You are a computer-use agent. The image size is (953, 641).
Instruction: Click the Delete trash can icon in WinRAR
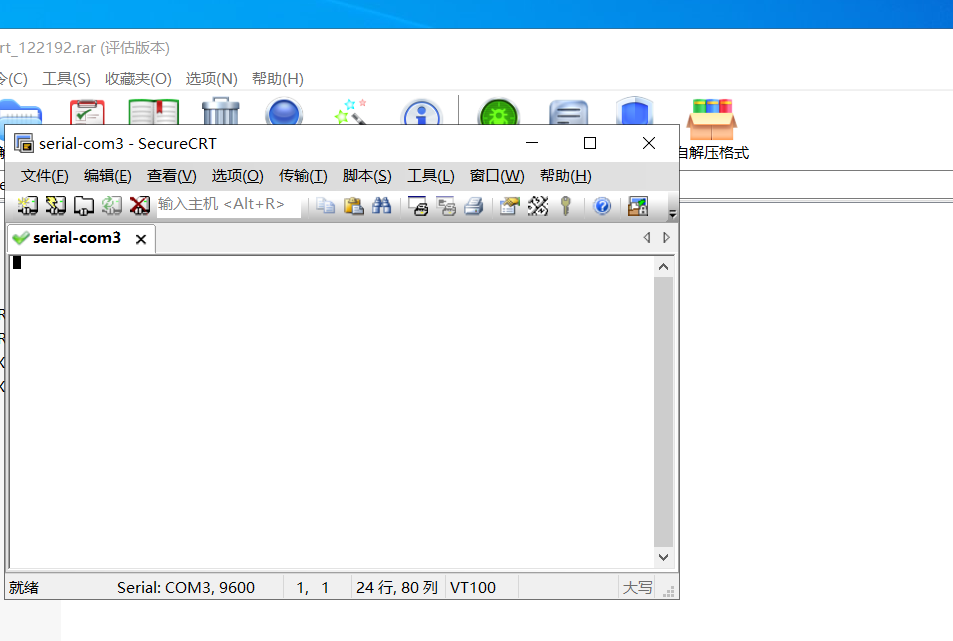coord(220,111)
